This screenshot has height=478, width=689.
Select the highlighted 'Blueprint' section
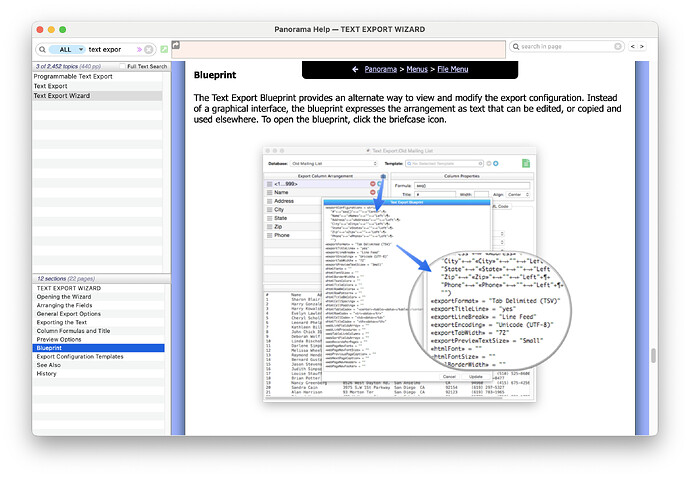click(98, 348)
